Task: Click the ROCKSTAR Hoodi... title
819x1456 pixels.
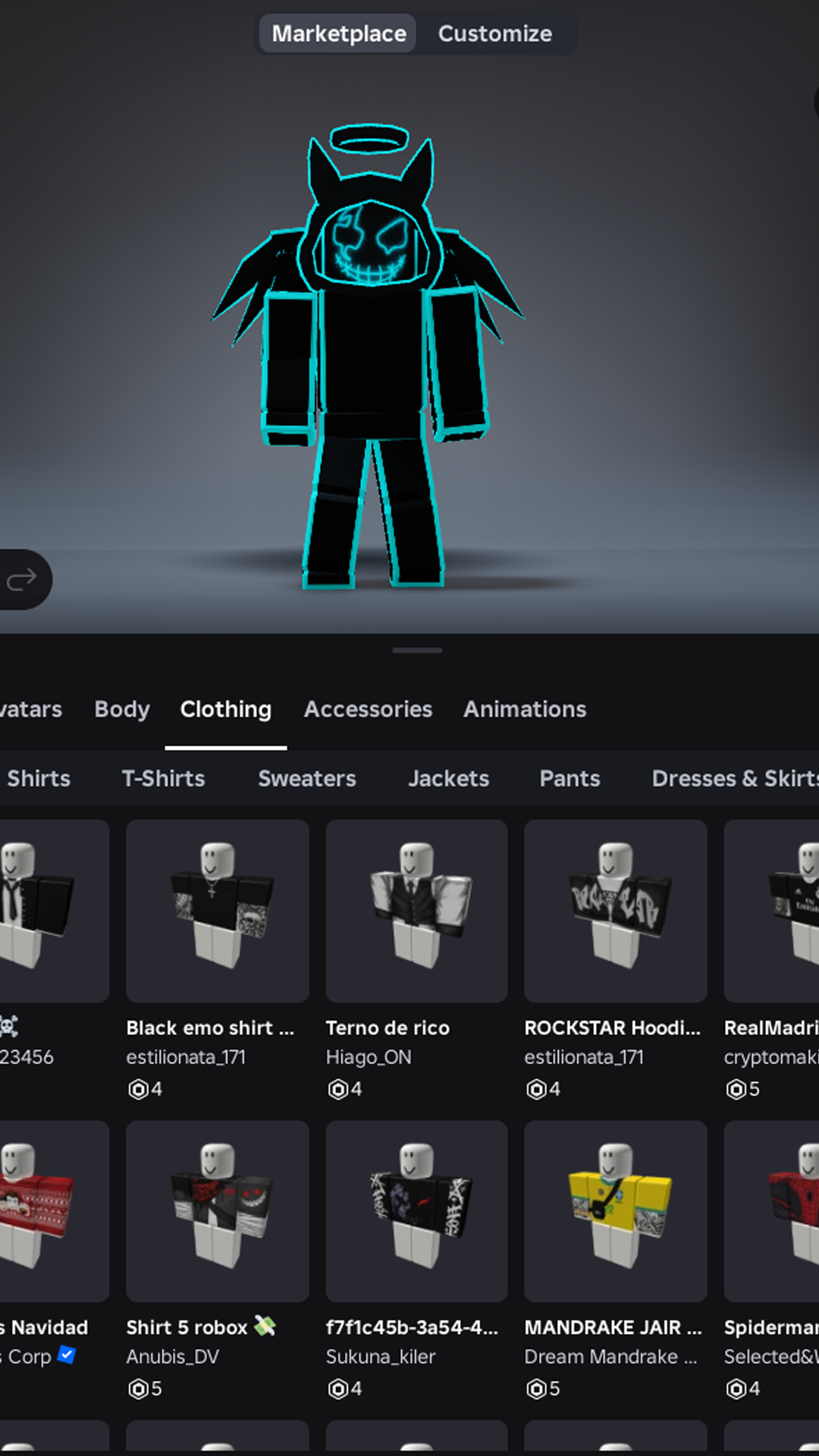Action: pos(613,1028)
